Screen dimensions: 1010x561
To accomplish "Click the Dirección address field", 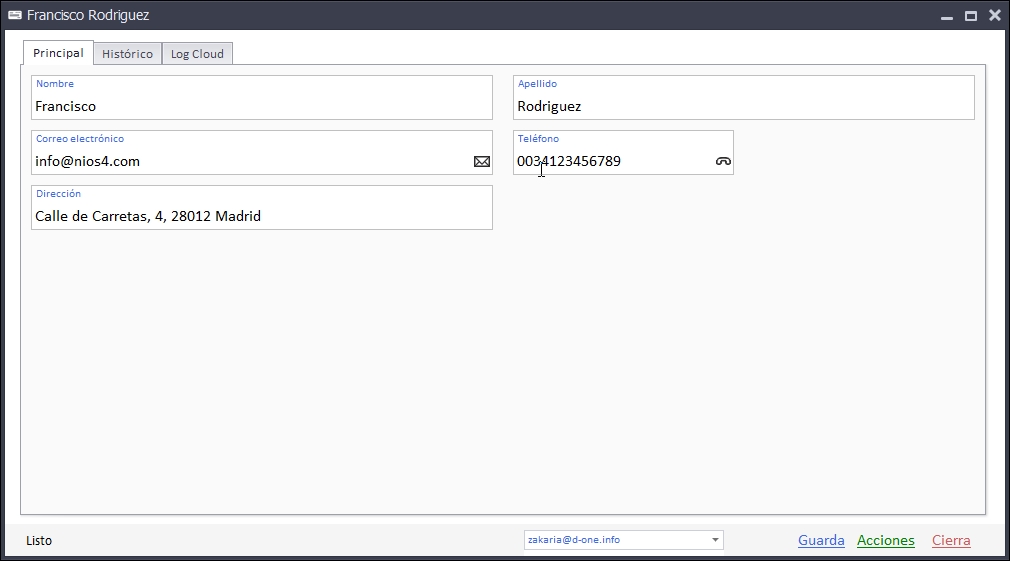I will pyautogui.click(x=260, y=216).
